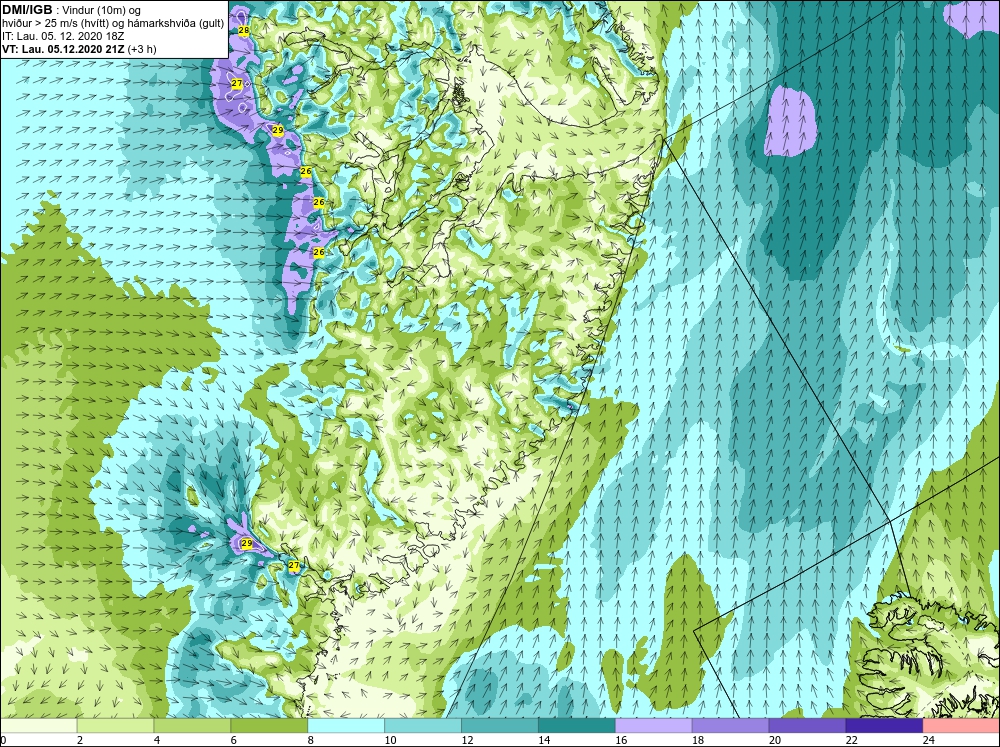Screen dimensions: 1000x747
Task: Click the legend scale label '8'
Action: [x=311, y=740]
